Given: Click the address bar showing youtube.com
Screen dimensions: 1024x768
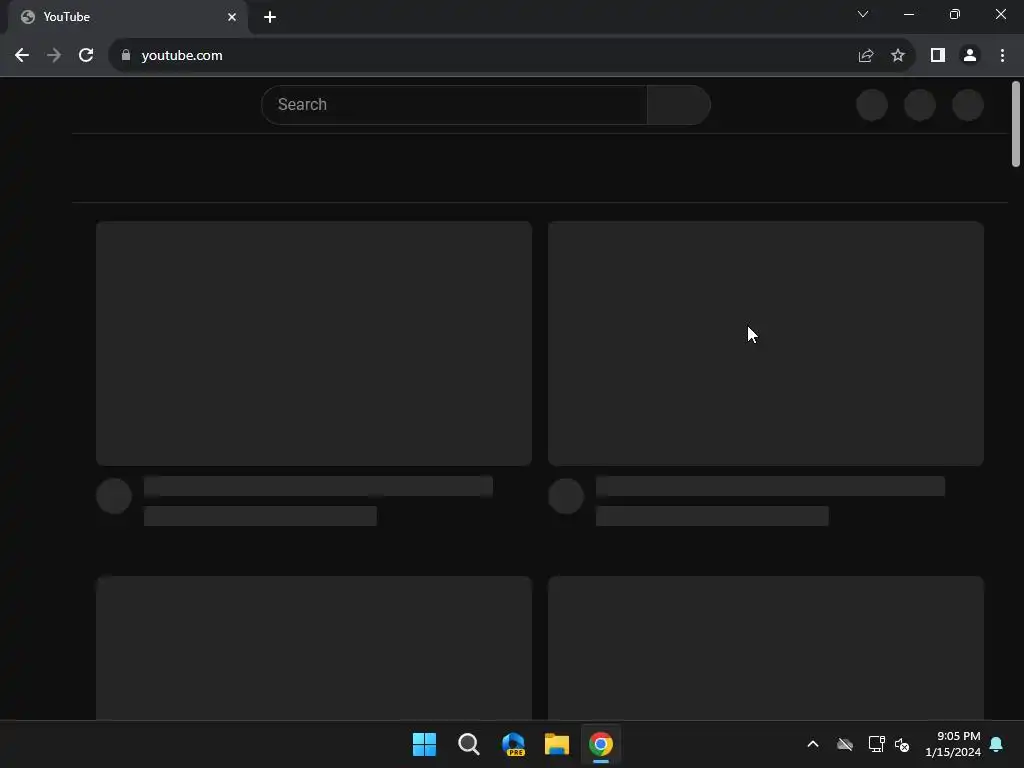Looking at the screenshot, I should point(481,56).
